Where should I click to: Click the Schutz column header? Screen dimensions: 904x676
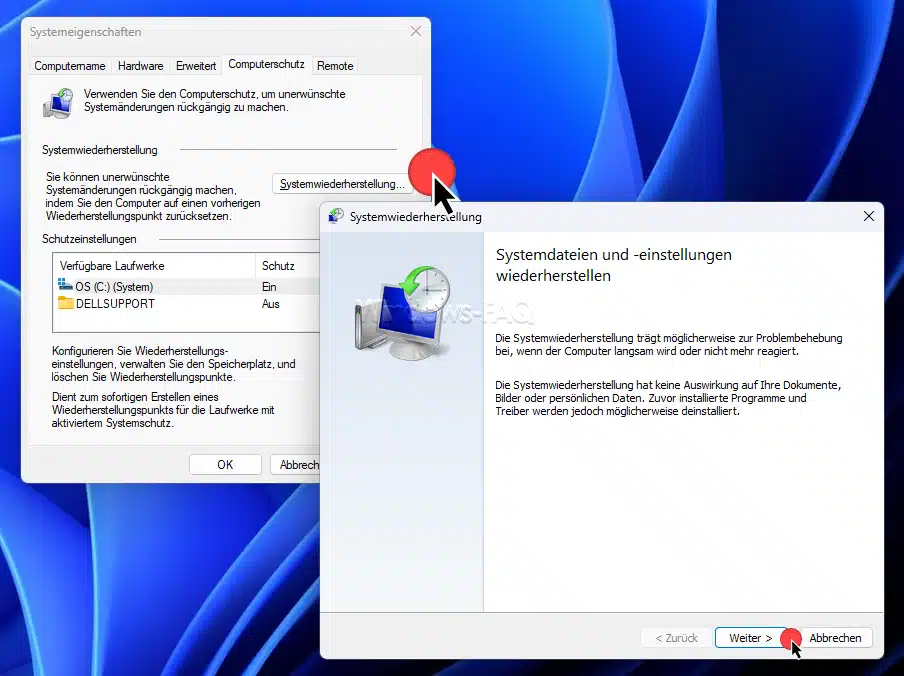click(288, 266)
